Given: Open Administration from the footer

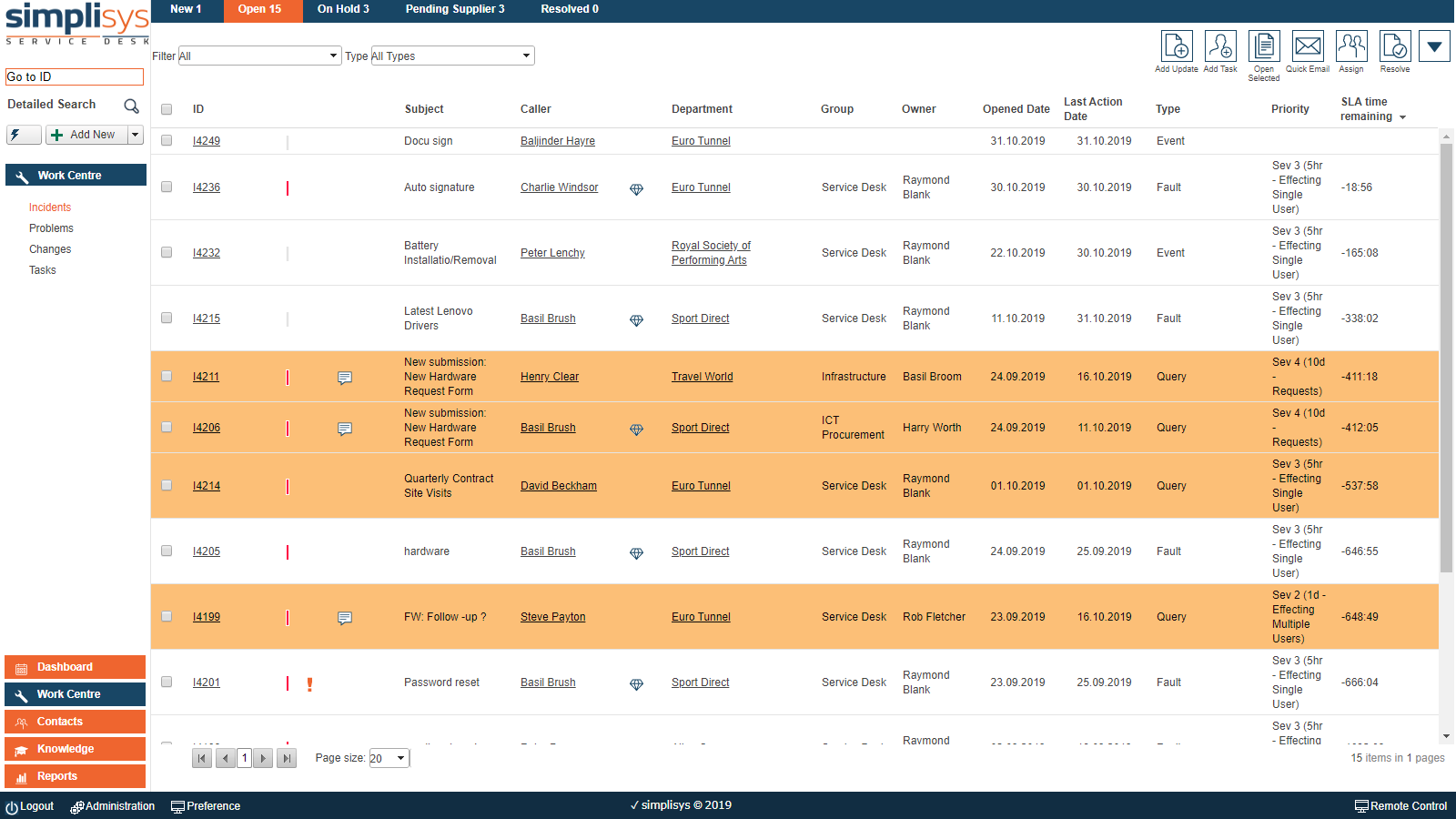Looking at the screenshot, I should pyautogui.click(x=113, y=807).
